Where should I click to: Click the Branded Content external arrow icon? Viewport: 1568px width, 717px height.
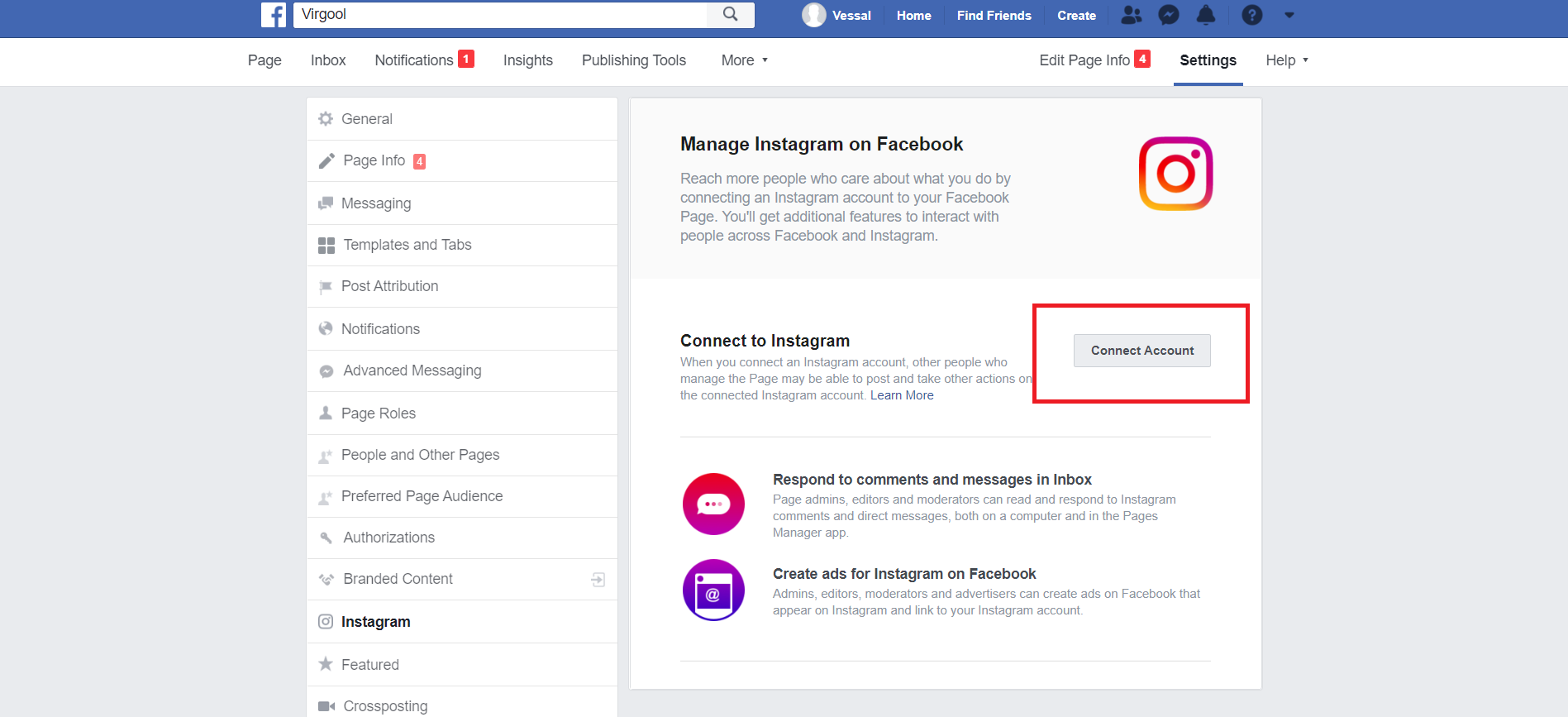(x=598, y=580)
